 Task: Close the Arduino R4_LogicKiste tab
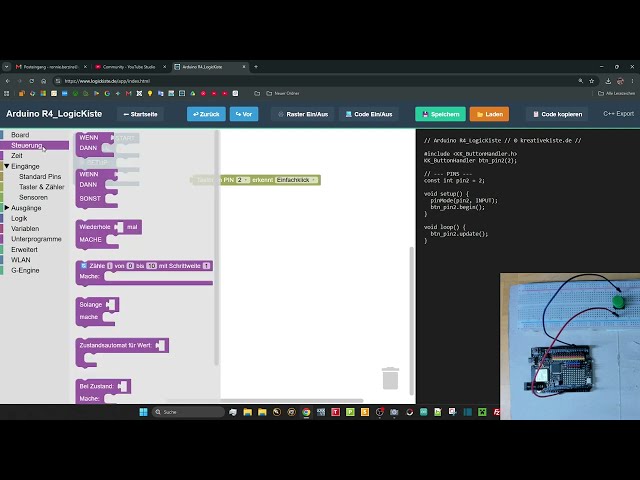(x=244, y=67)
